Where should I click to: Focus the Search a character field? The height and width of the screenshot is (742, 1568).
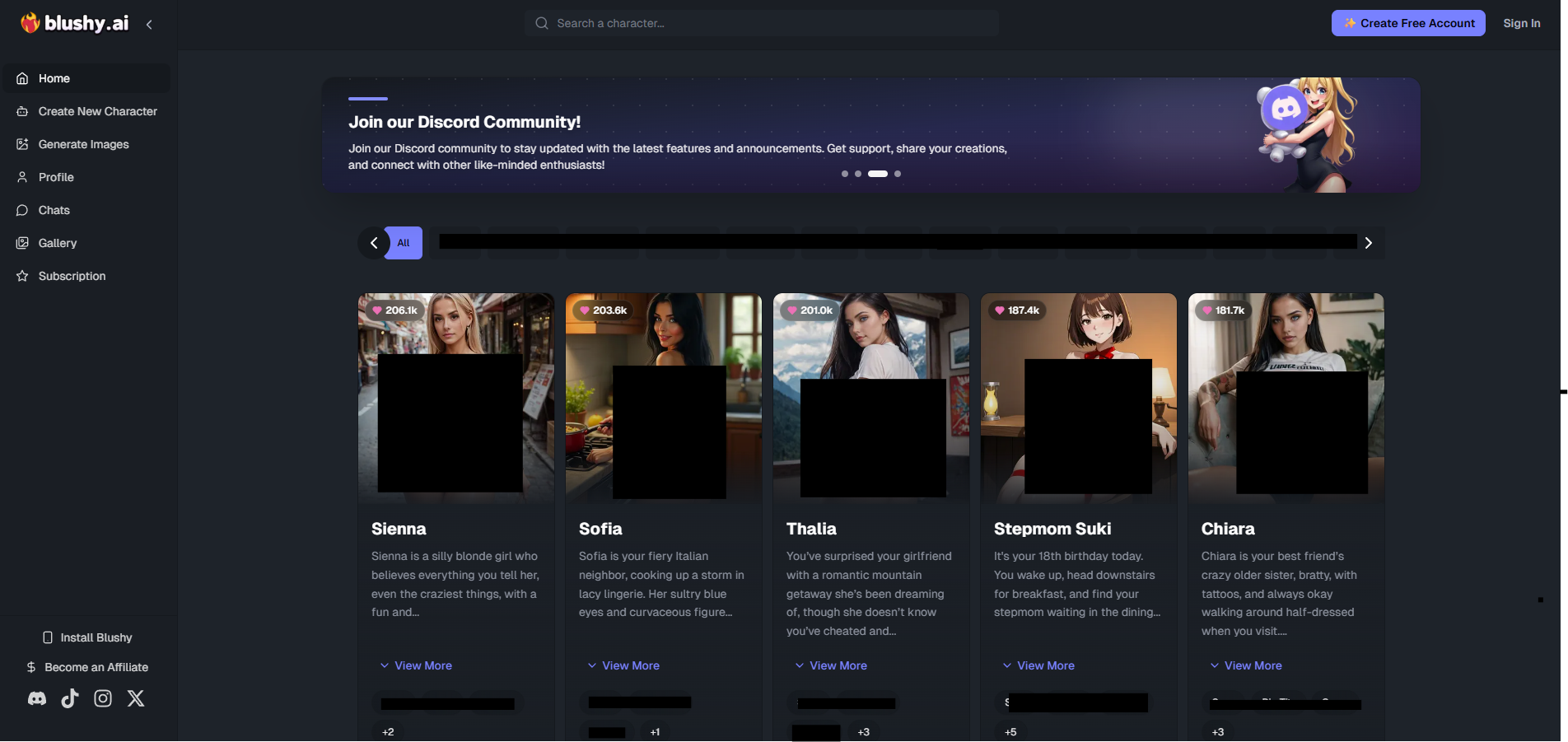762,23
